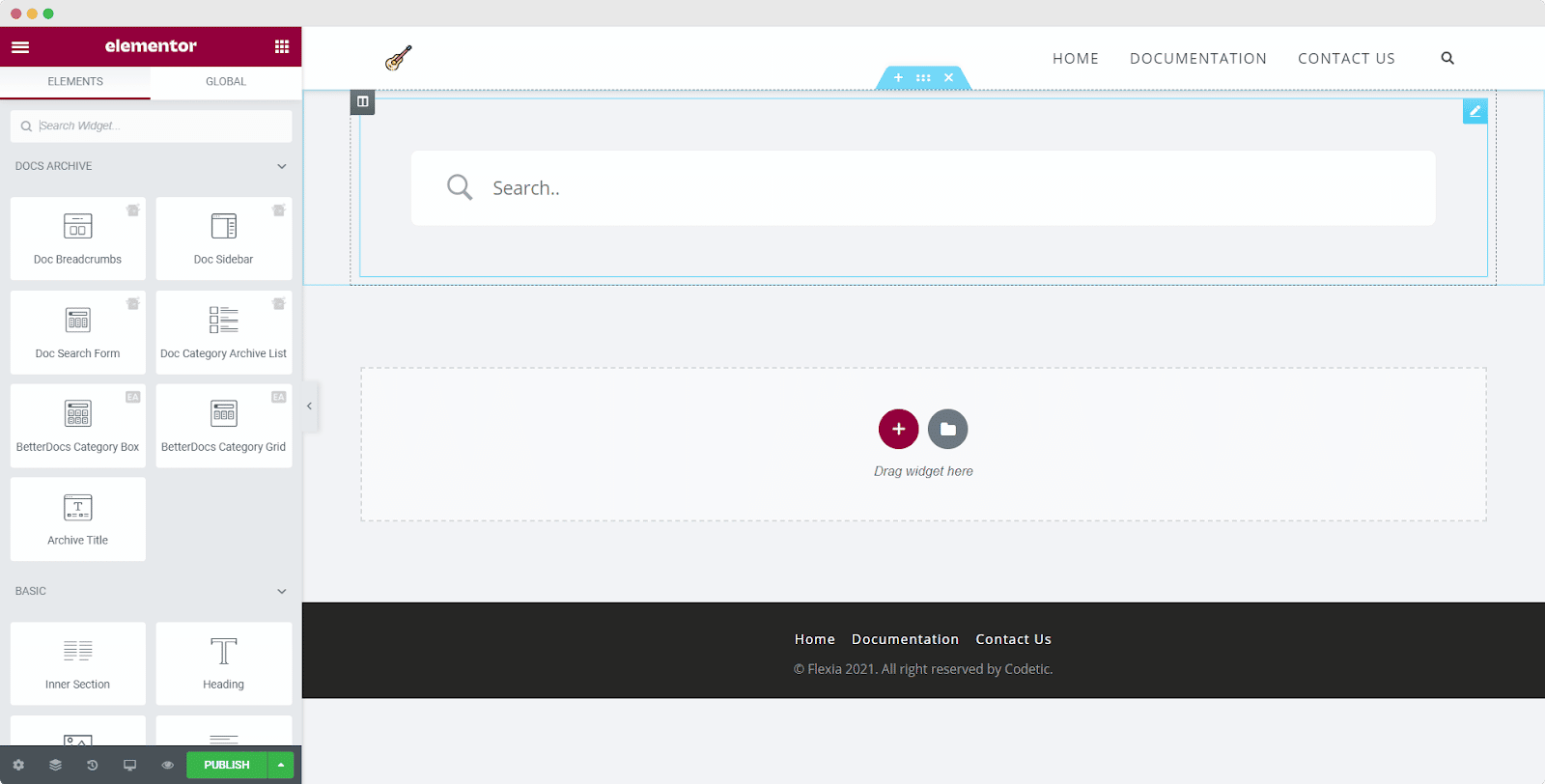Open the revision History icon

[x=93, y=765]
